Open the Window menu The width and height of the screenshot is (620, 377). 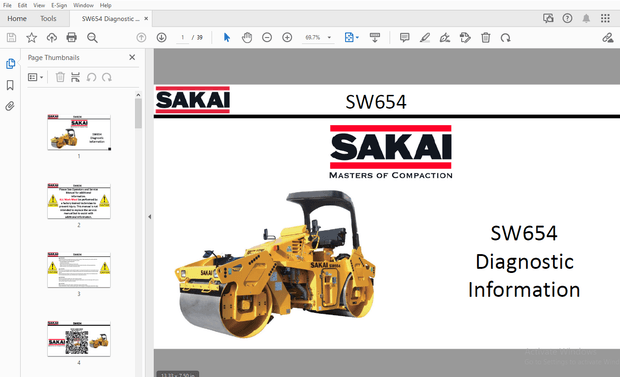coord(83,5)
